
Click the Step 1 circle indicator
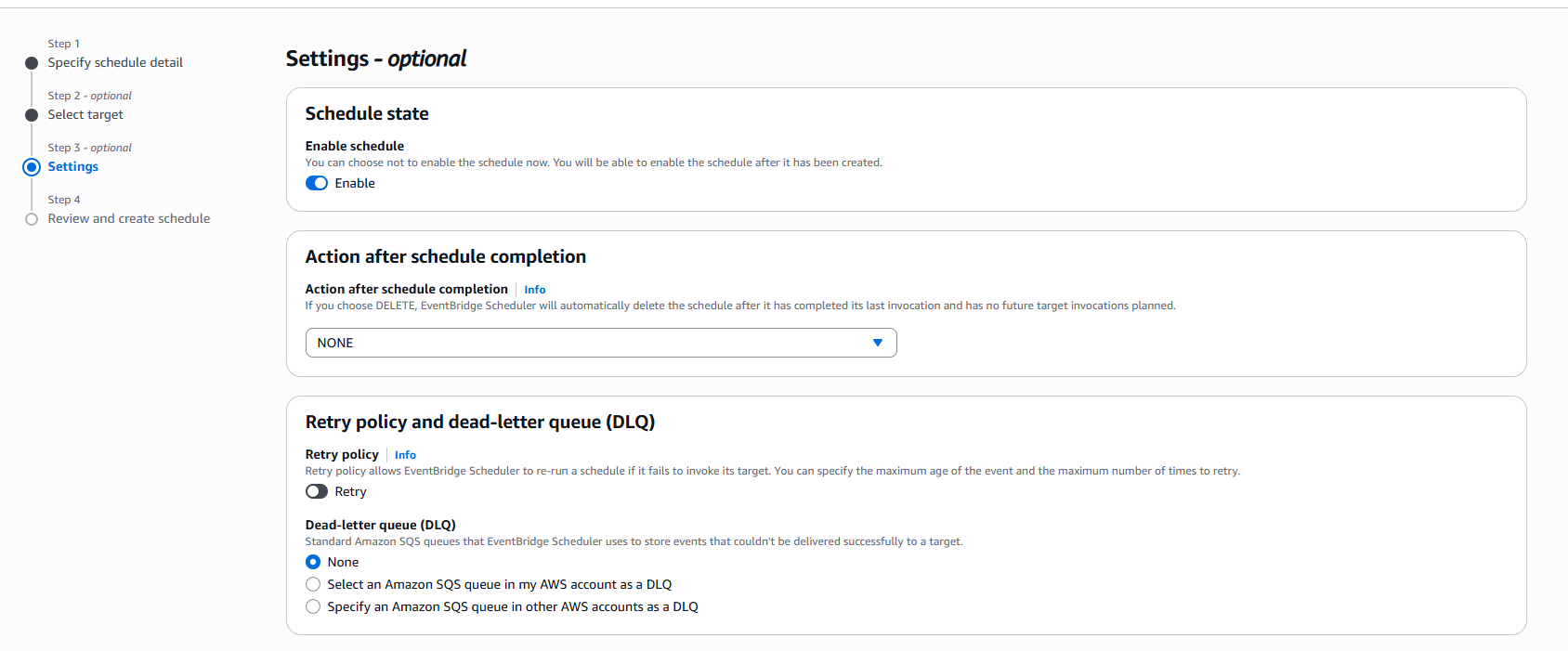click(32, 63)
